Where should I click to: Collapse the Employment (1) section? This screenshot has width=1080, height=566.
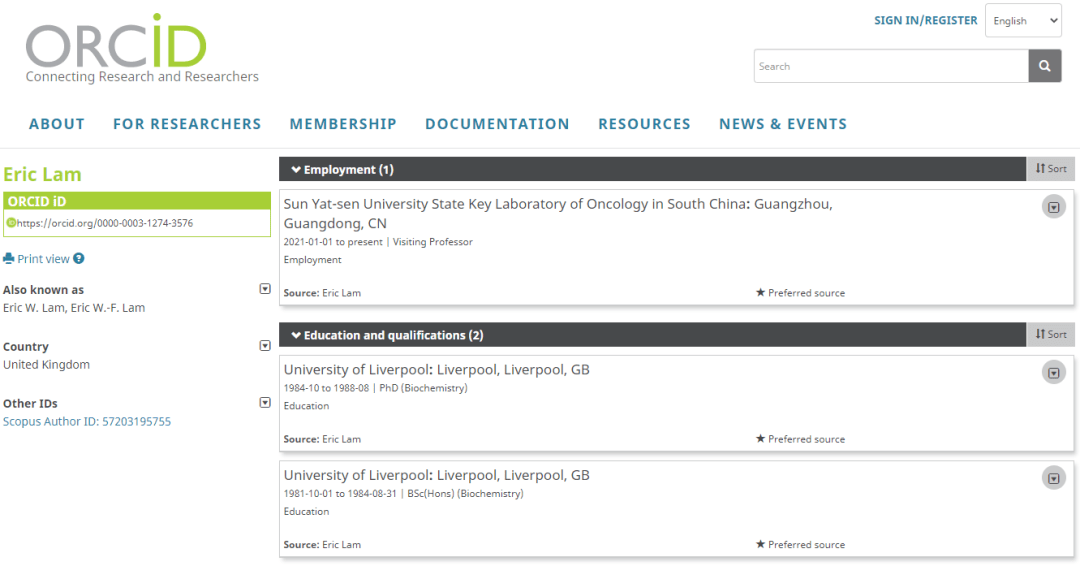[x=296, y=170]
